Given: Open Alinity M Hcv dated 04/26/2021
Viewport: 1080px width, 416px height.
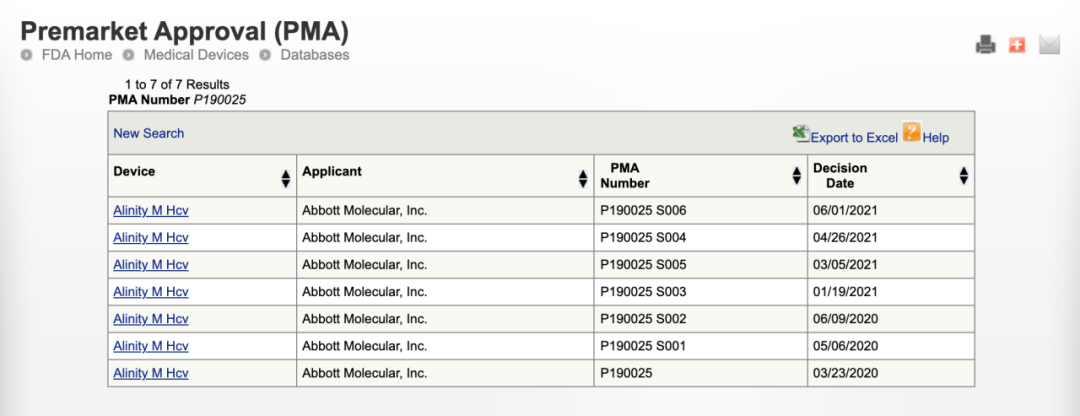Looking at the screenshot, I should tap(151, 238).
